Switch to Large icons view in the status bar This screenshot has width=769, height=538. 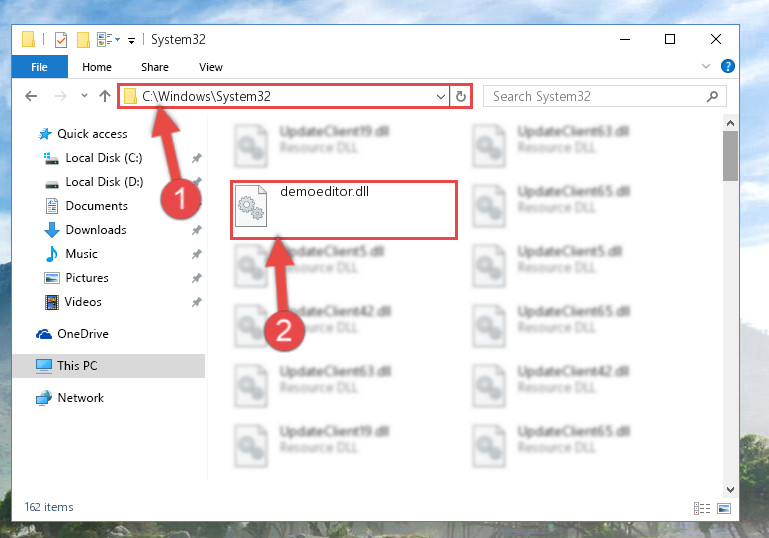point(724,509)
